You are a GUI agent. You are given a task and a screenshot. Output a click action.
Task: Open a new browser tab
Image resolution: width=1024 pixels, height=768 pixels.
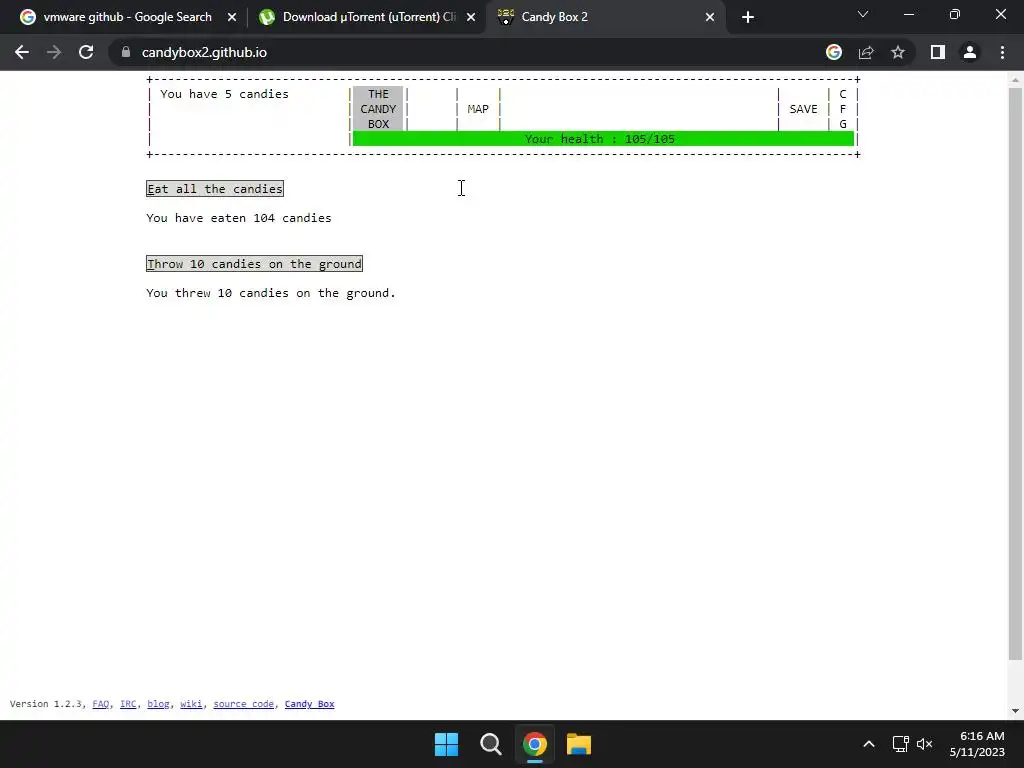click(748, 17)
